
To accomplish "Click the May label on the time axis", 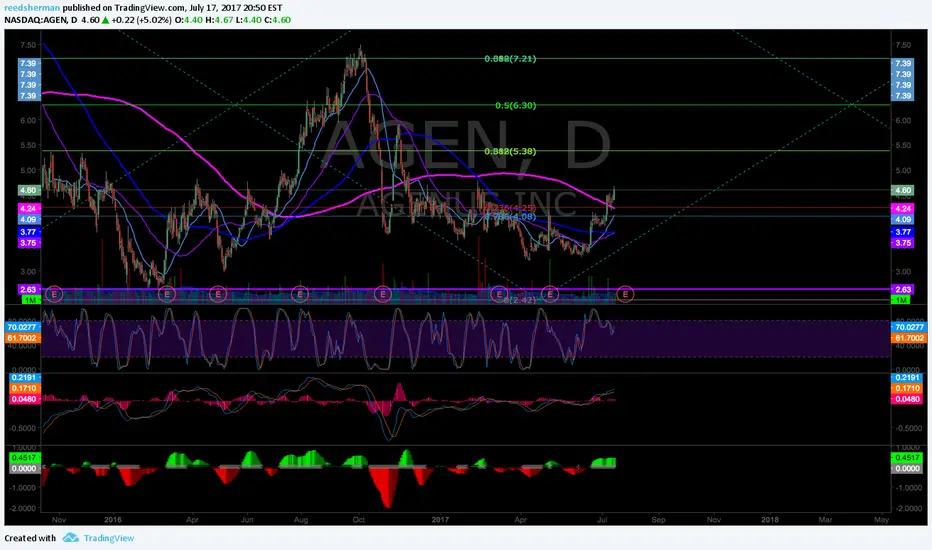I will pos(881,520).
